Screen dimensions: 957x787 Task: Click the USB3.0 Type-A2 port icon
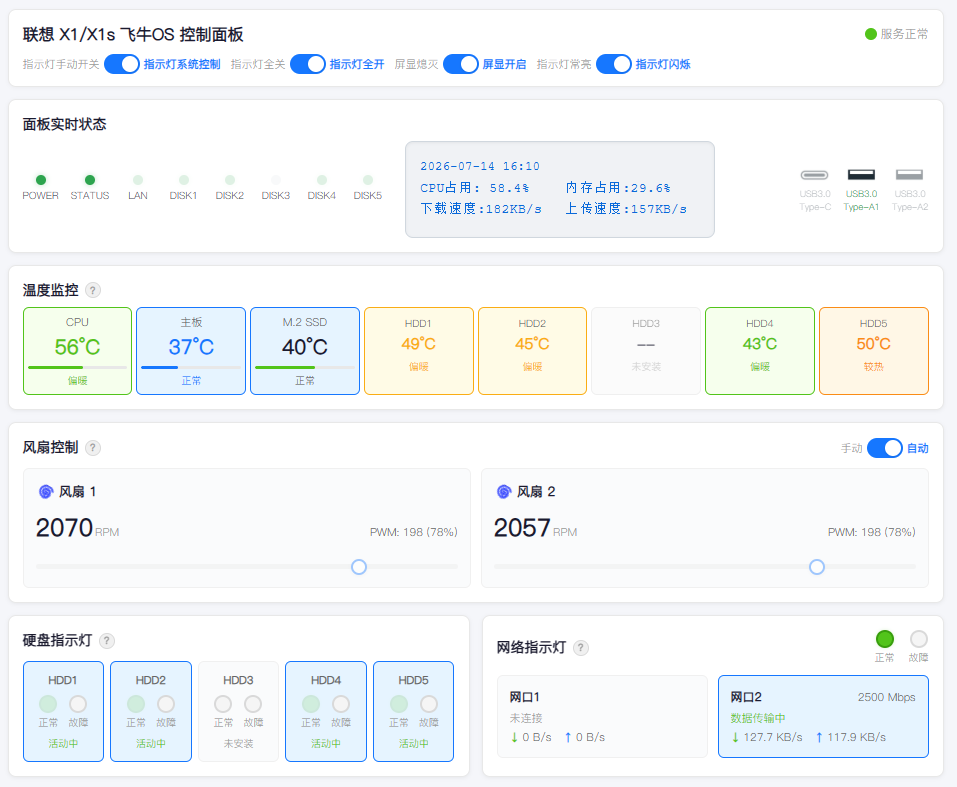tap(909, 175)
